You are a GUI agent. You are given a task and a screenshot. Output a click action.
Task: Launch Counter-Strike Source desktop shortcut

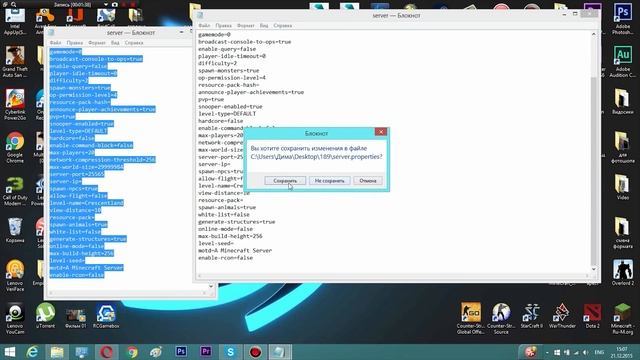[501, 318]
